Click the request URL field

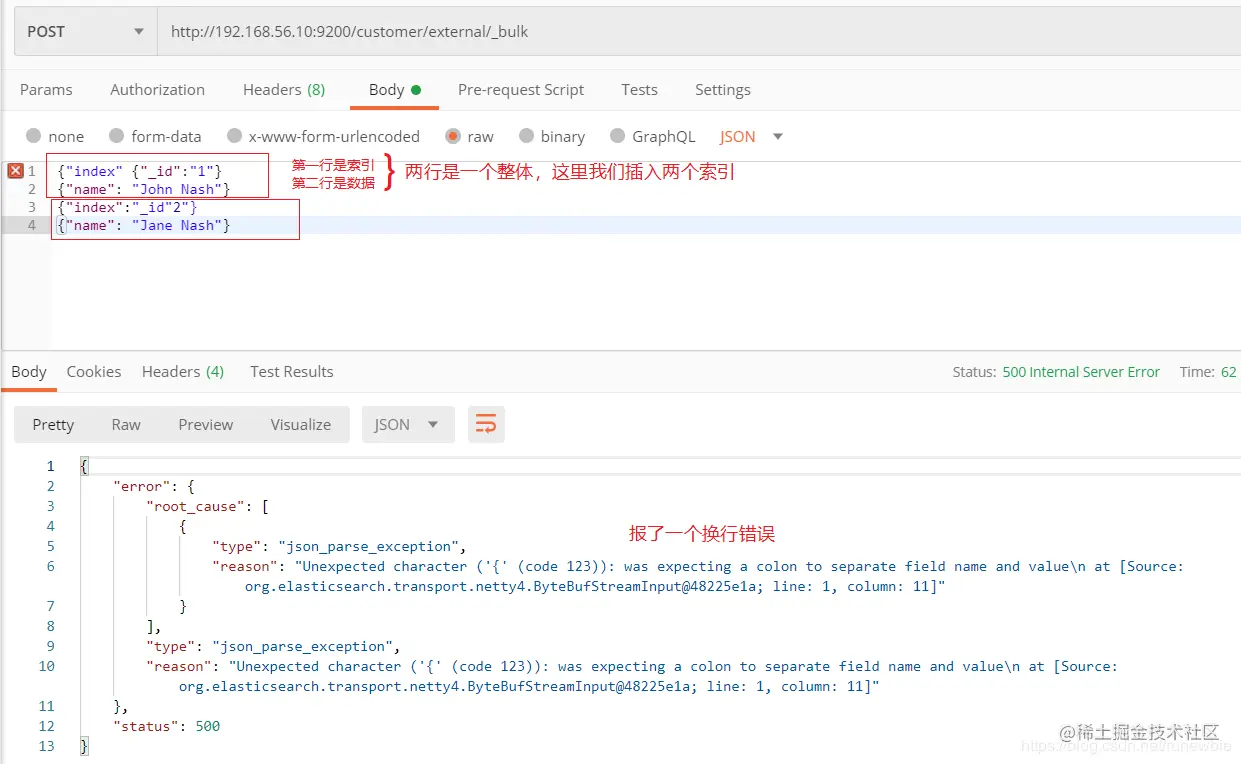point(699,32)
